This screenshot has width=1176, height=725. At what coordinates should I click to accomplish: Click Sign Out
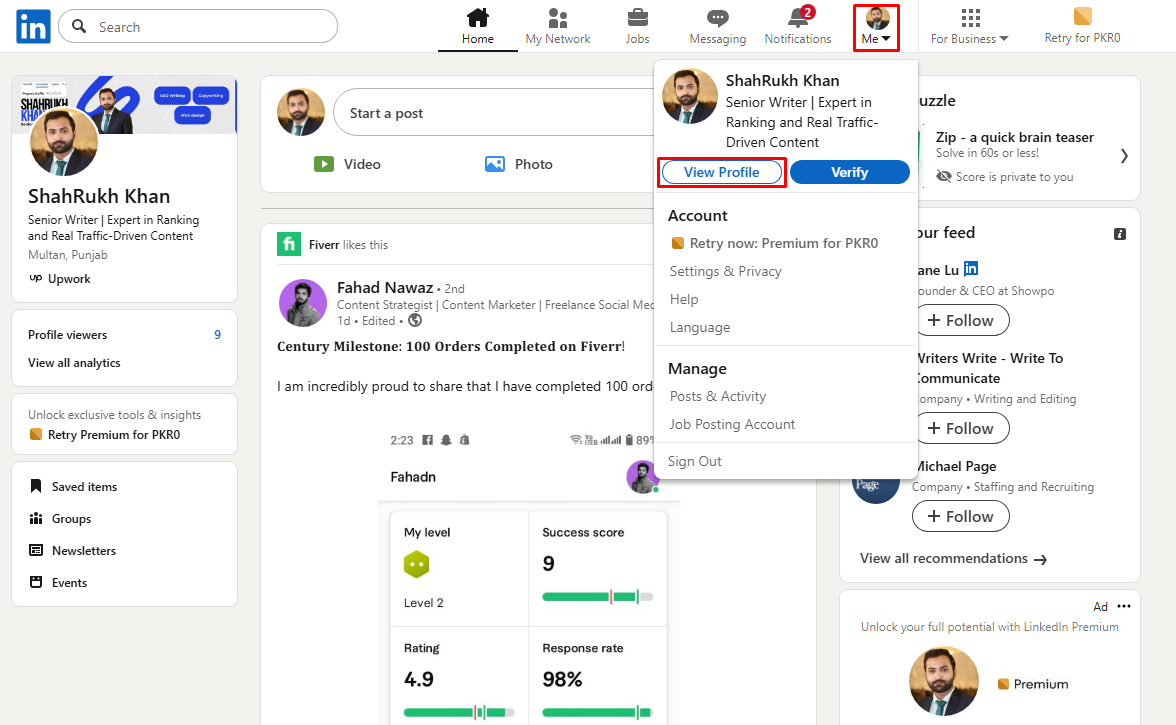click(x=694, y=461)
